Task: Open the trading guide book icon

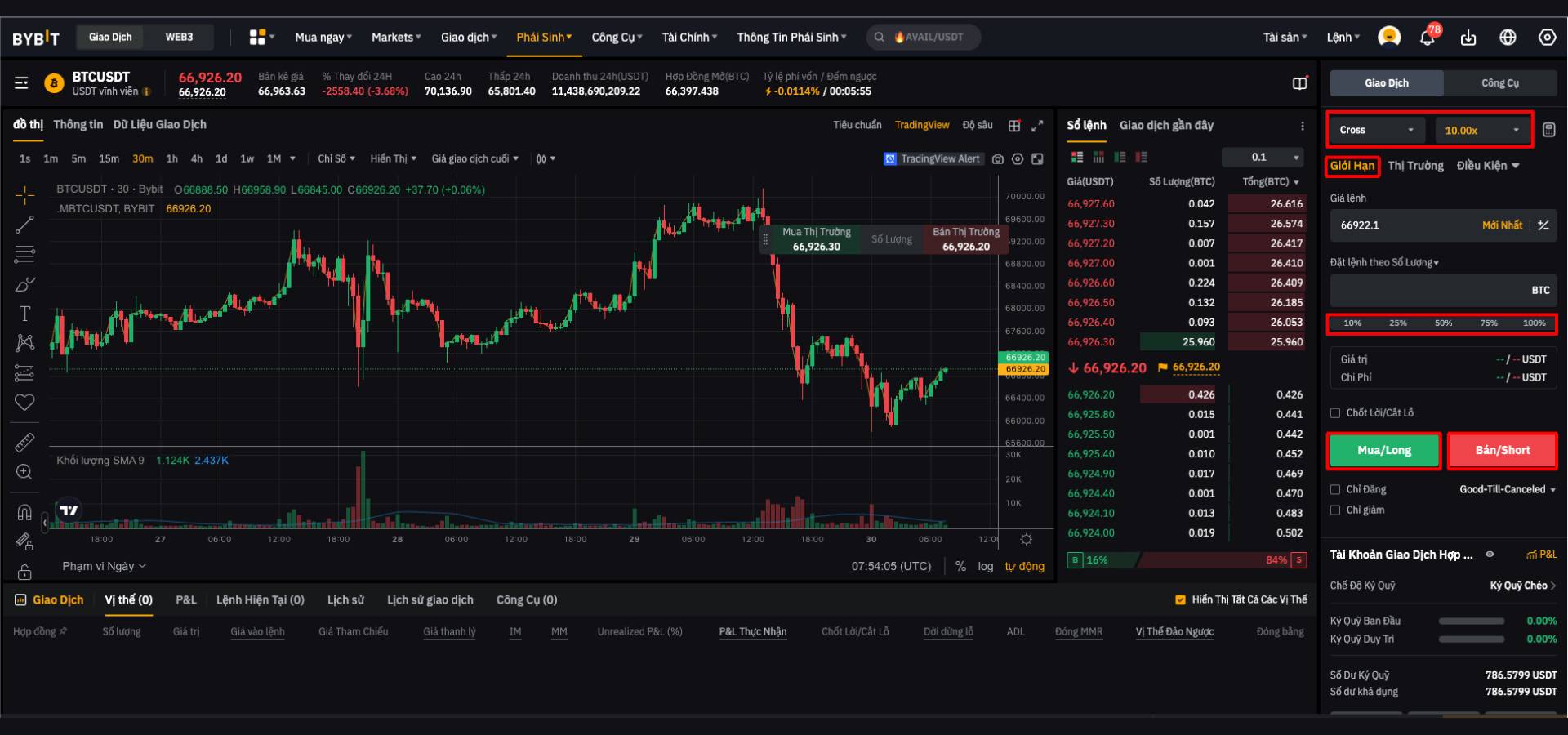Action: click(1300, 82)
